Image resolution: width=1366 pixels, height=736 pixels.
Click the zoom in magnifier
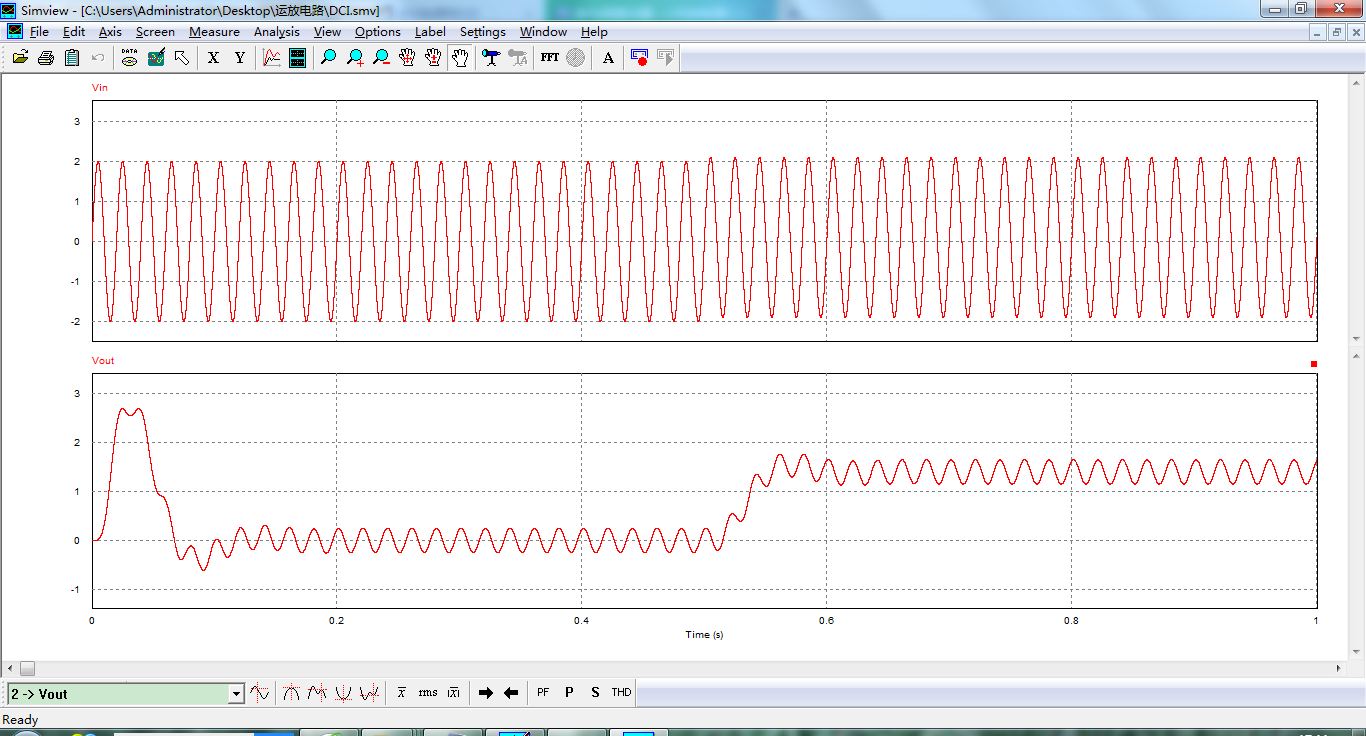pos(355,58)
